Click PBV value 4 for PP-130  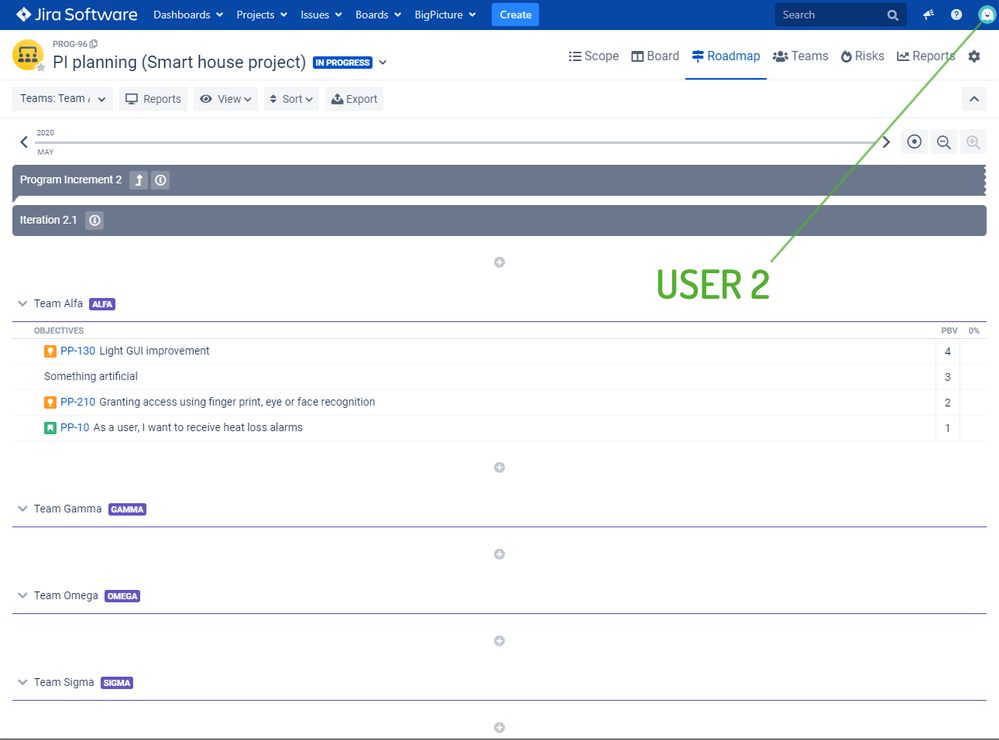pyautogui.click(x=947, y=351)
